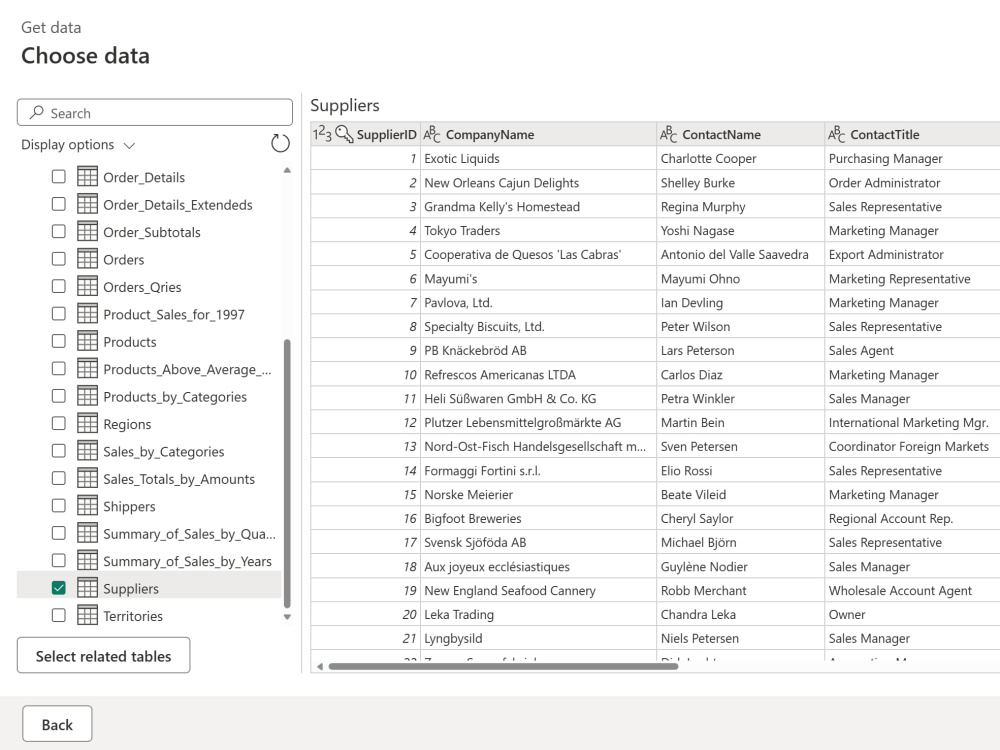The image size is (1000, 750).
Task: Click the ABC type icon of ContactTitle column
Action: (837, 134)
